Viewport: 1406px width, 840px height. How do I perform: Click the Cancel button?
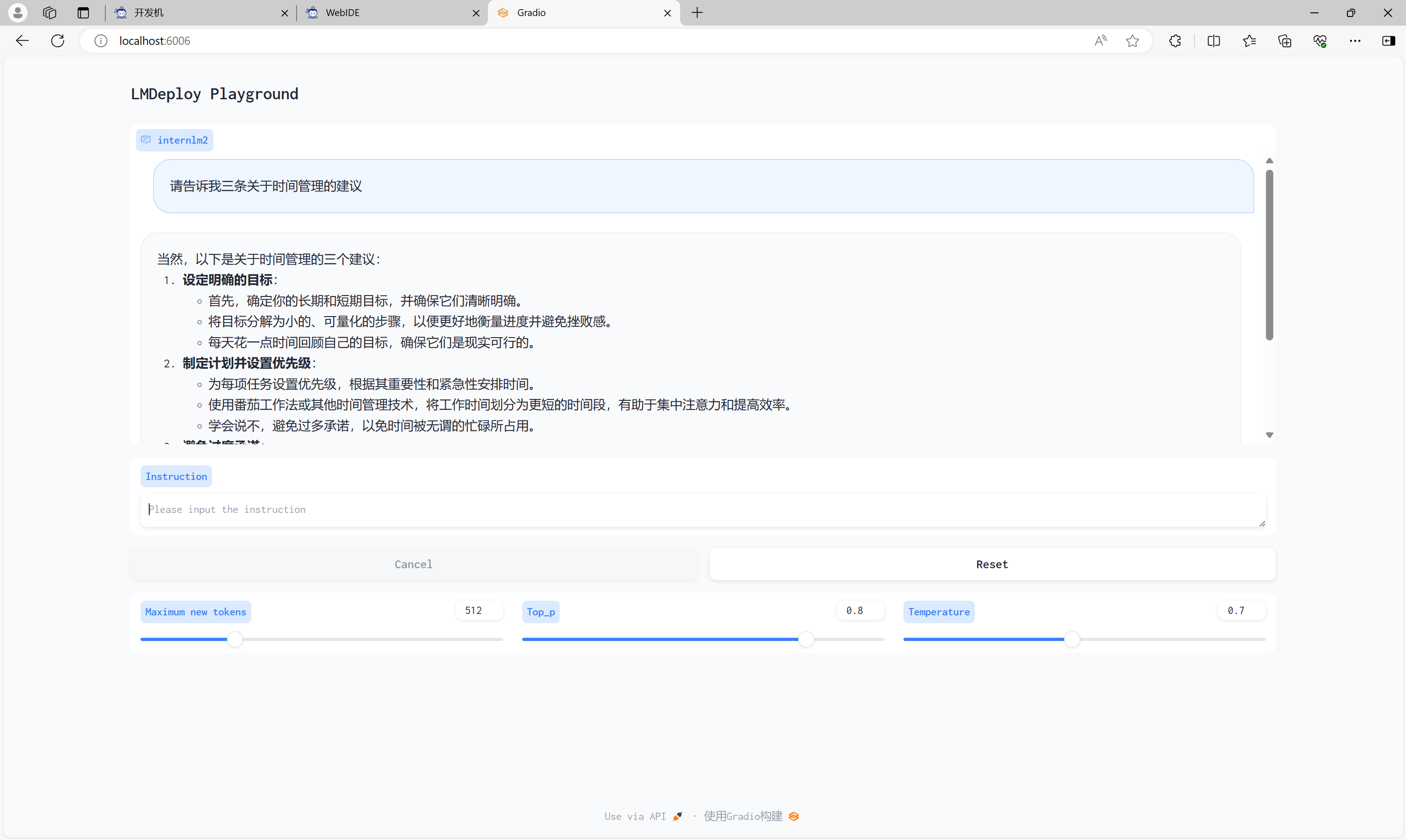[414, 564]
